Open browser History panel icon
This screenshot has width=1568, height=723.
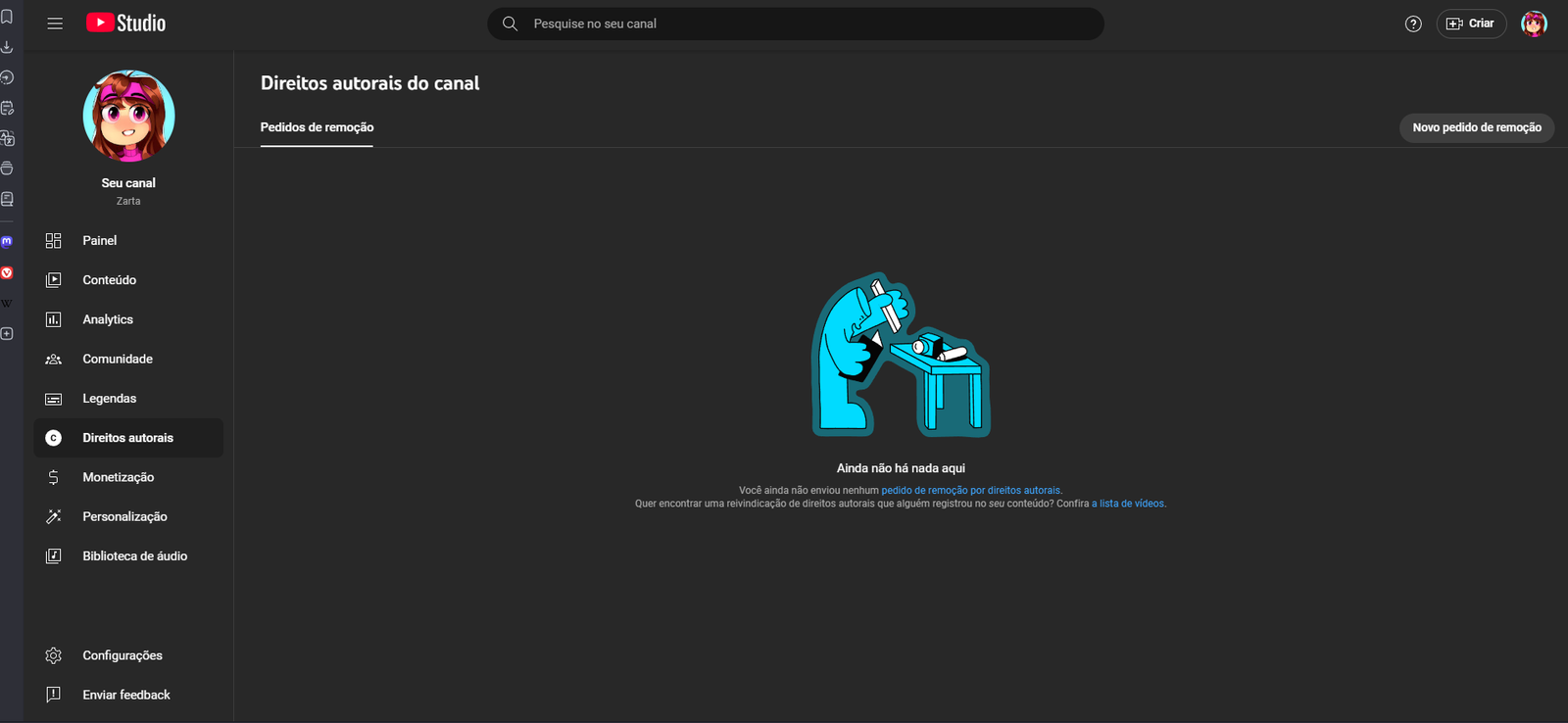(x=7, y=77)
